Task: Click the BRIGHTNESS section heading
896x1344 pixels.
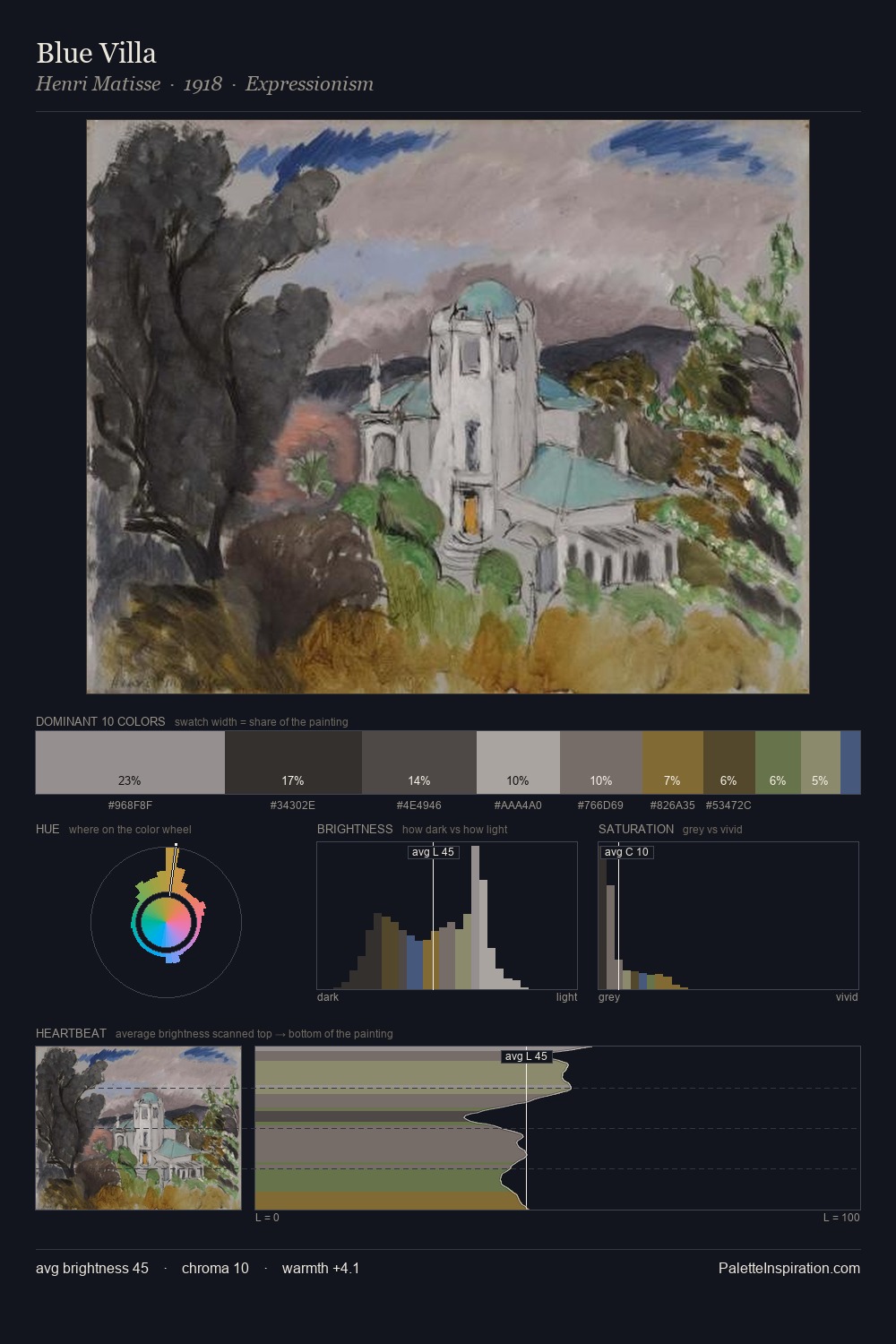Action: tap(355, 829)
